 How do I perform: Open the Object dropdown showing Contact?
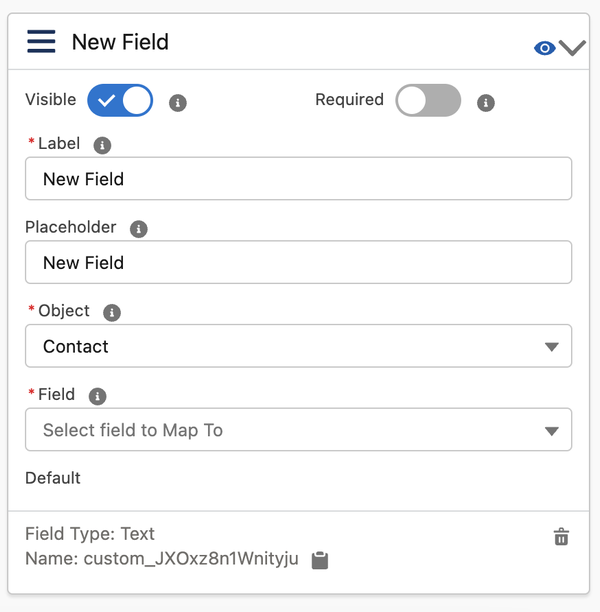click(x=298, y=346)
